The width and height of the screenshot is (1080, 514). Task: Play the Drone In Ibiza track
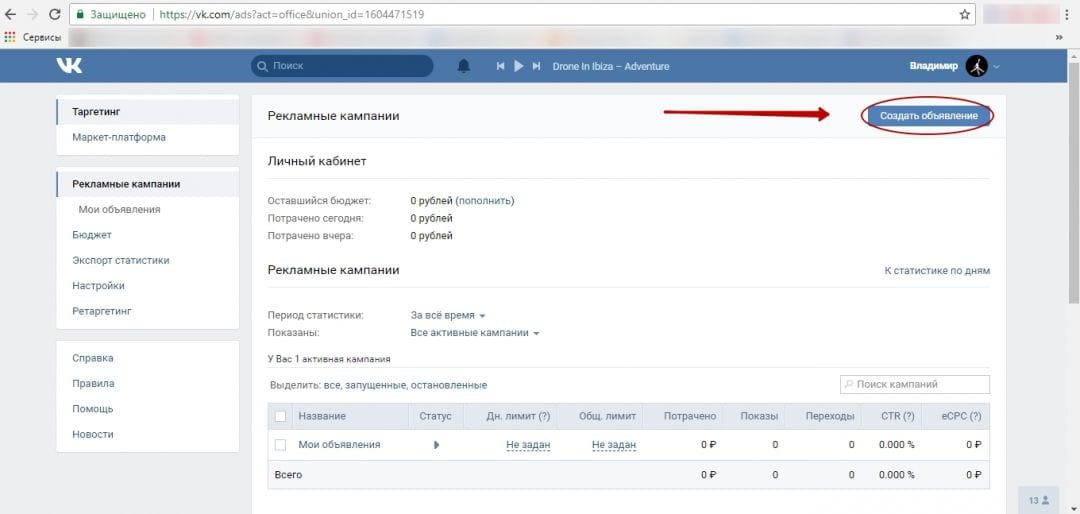518,66
